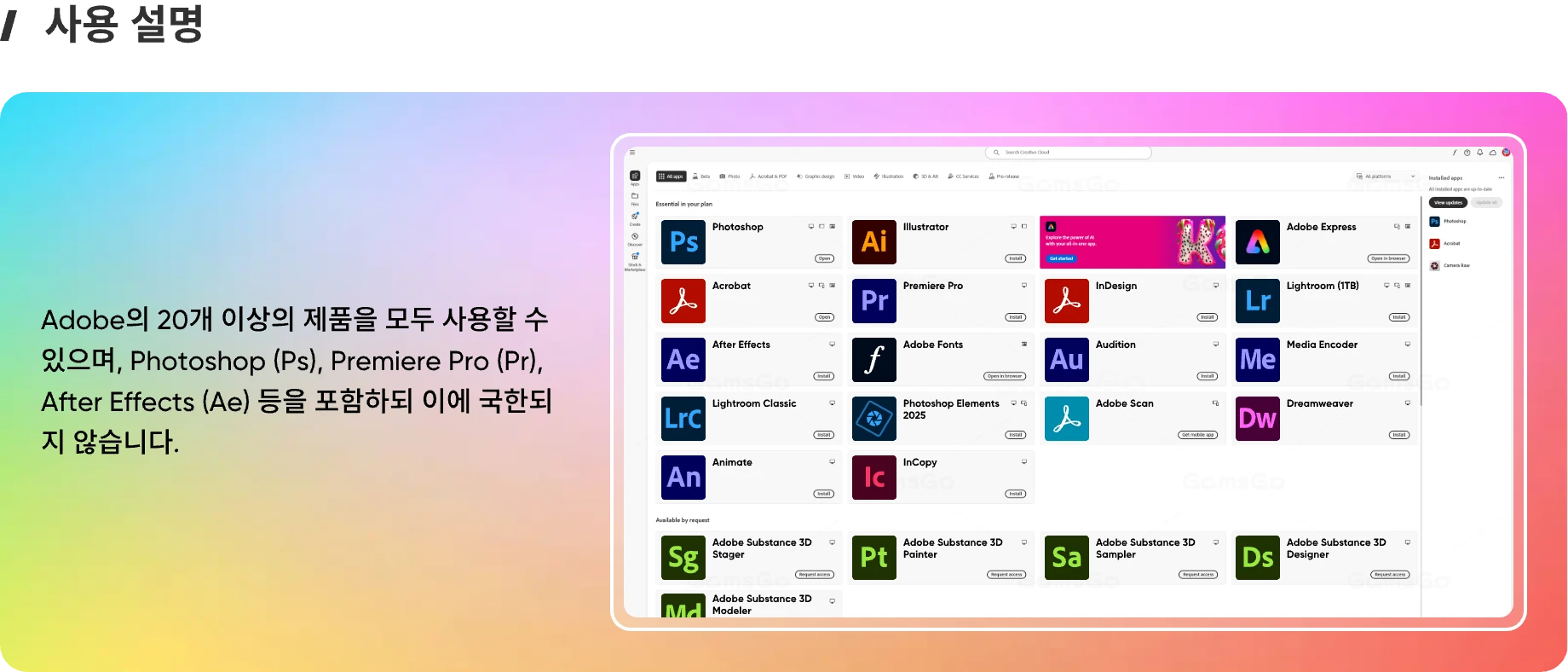Click the Animate An icon
Screen dimensions: 1568x672
point(683,478)
